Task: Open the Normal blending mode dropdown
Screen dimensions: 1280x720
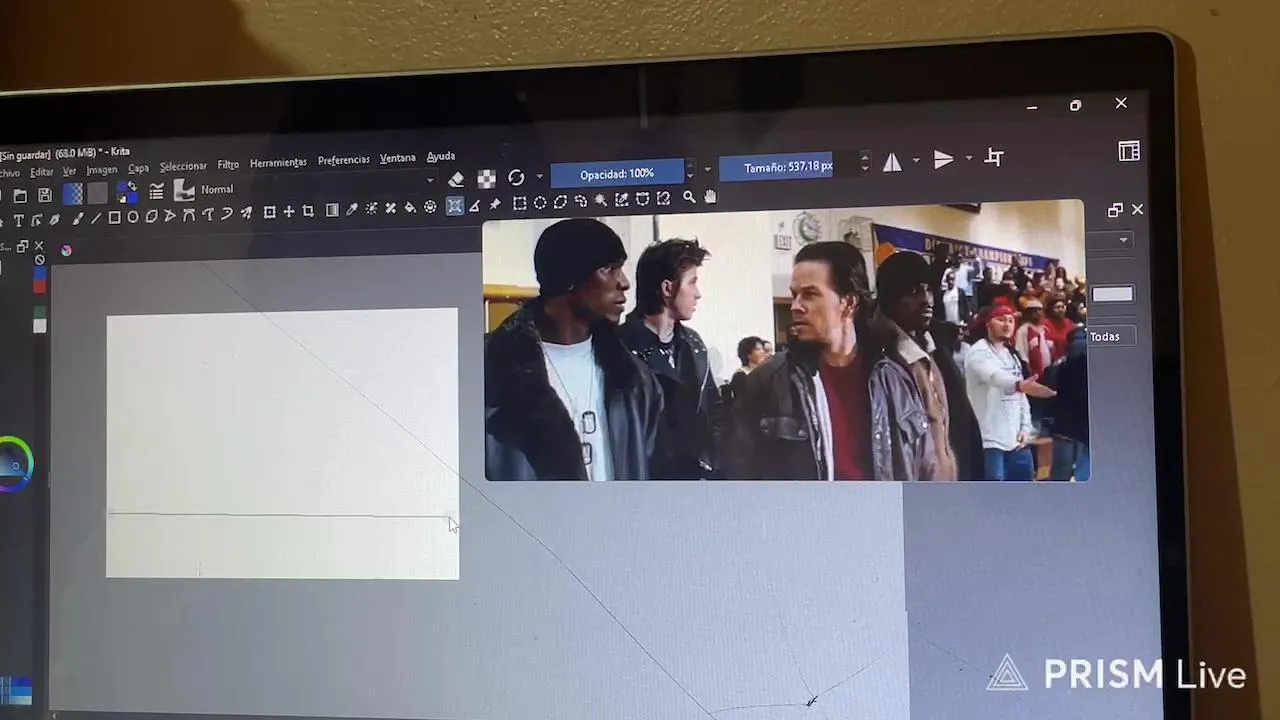Action: pyautogui.click(x=318, y=185)
